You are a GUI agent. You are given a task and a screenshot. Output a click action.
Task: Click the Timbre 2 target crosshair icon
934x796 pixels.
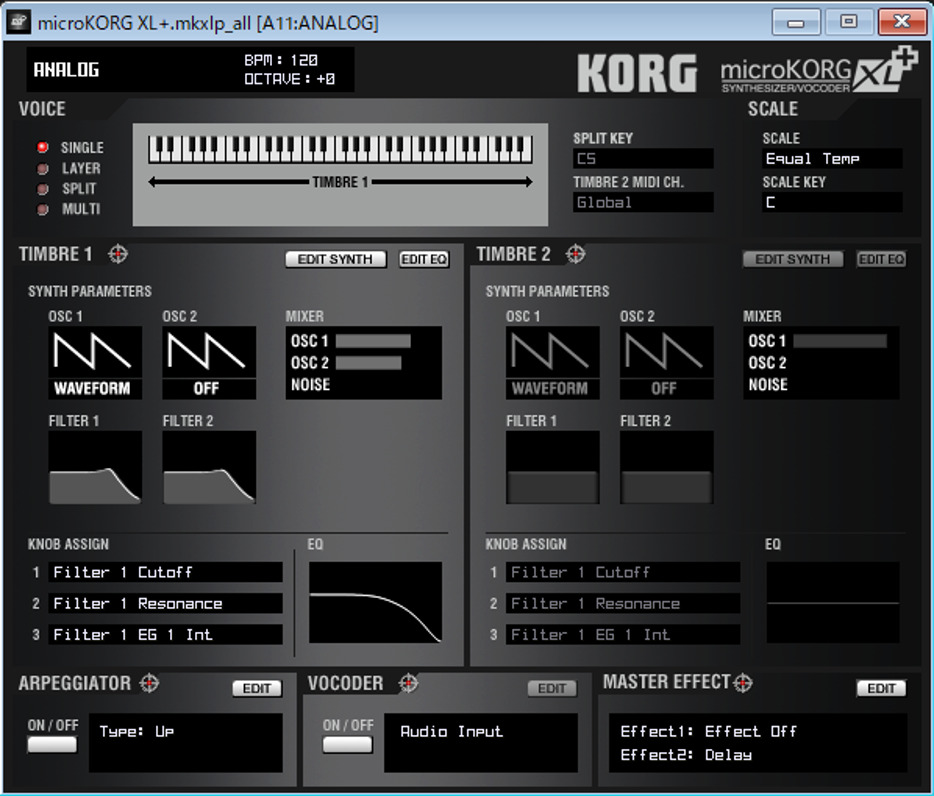(x=575, y=254)
